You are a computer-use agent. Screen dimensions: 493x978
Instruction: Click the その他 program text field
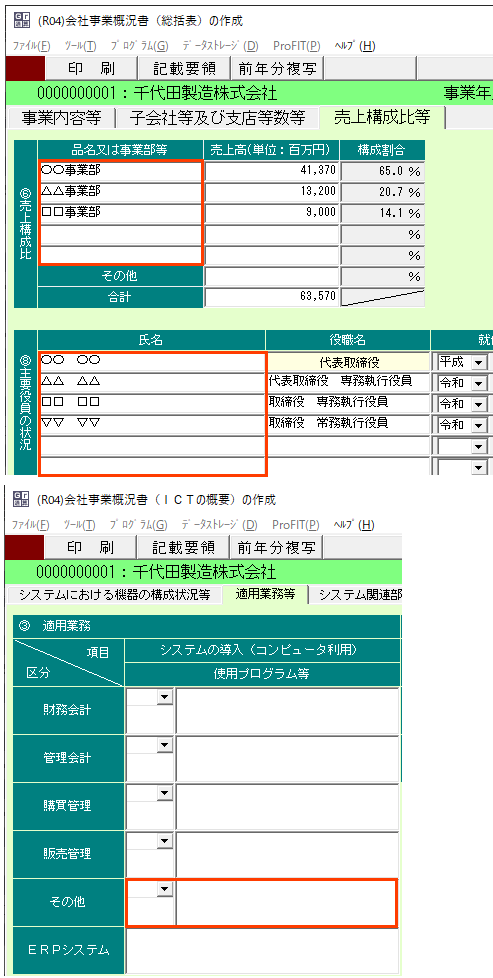coord(286,903)
